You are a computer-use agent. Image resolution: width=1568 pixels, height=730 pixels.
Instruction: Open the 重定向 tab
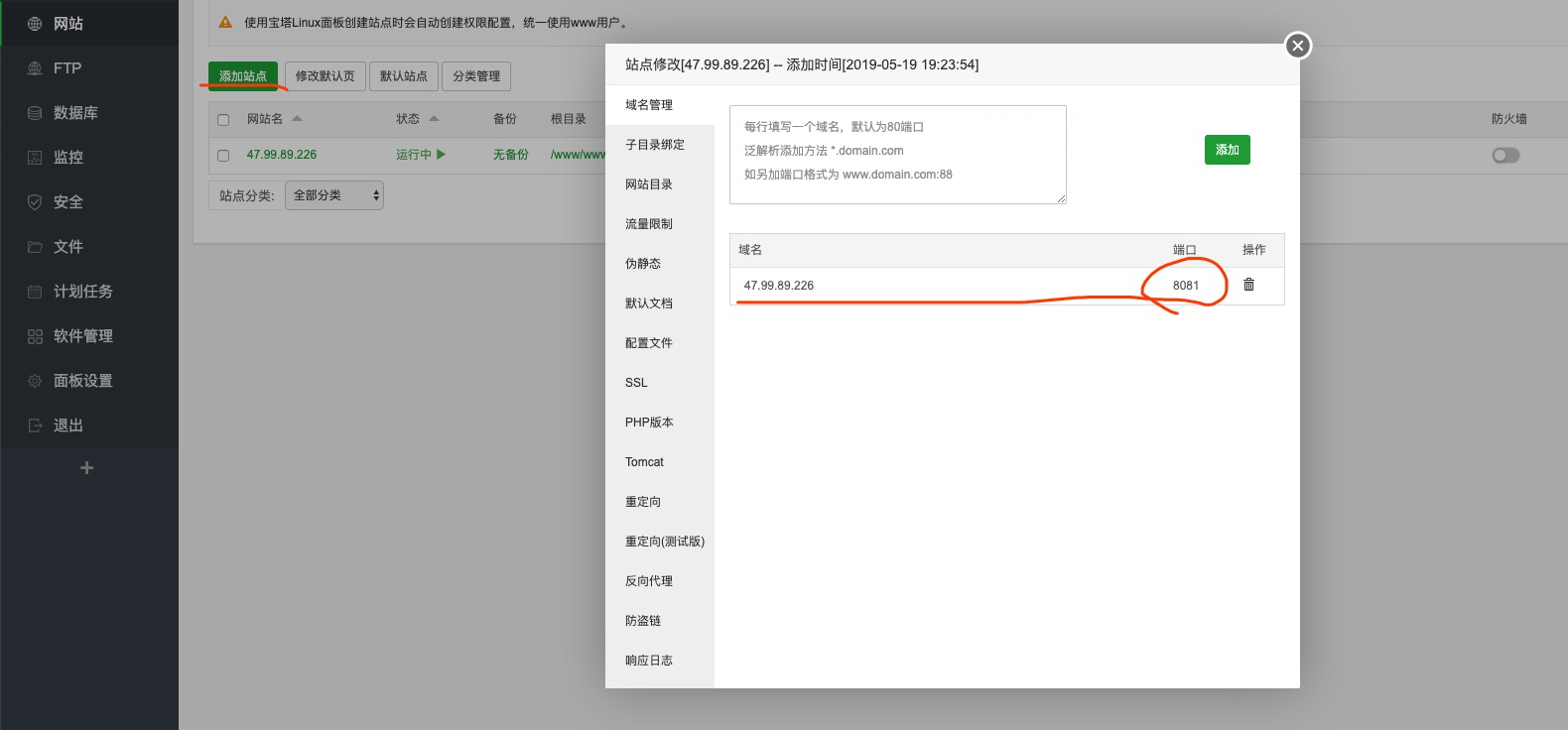[x=660, y=502]
